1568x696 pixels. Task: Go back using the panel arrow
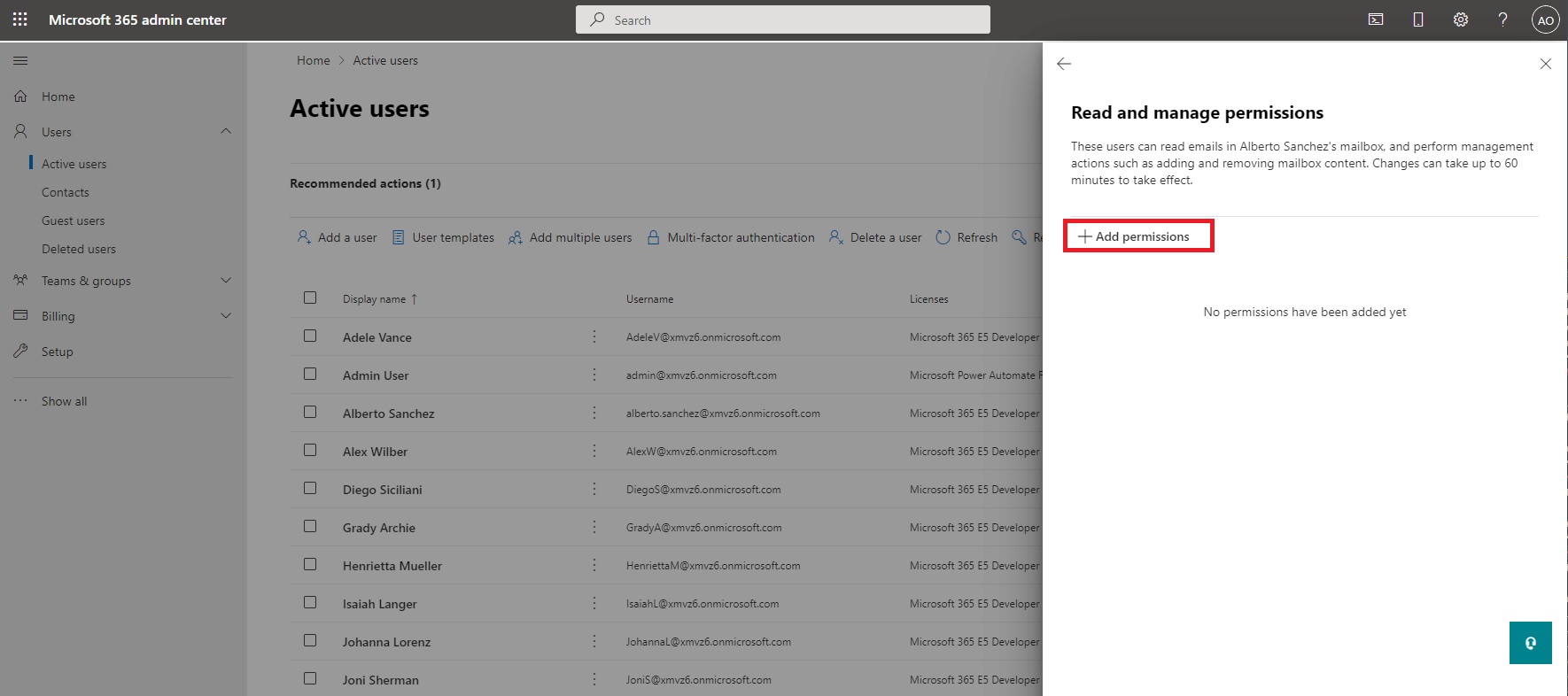[x=1064, y=64]
